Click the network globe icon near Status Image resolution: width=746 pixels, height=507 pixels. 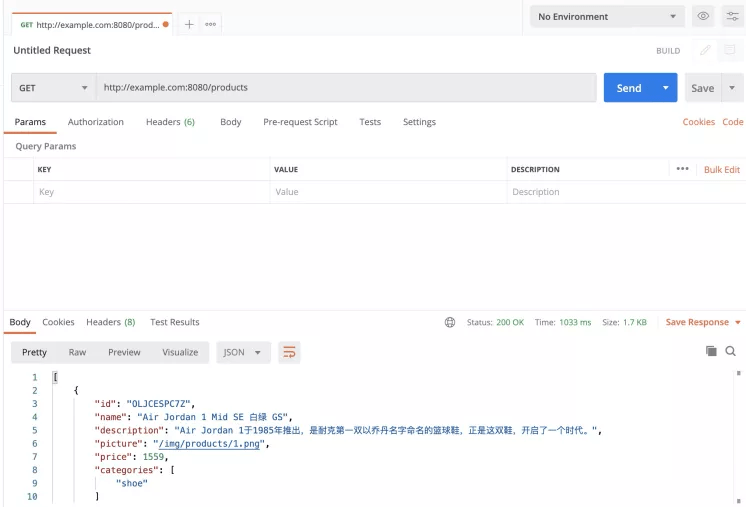450,322
